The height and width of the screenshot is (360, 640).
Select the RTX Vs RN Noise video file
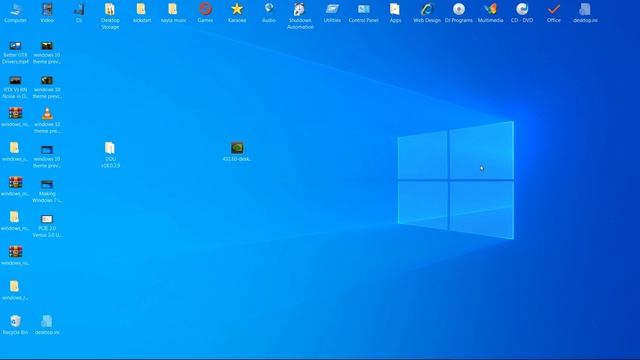tap(16, 87)
